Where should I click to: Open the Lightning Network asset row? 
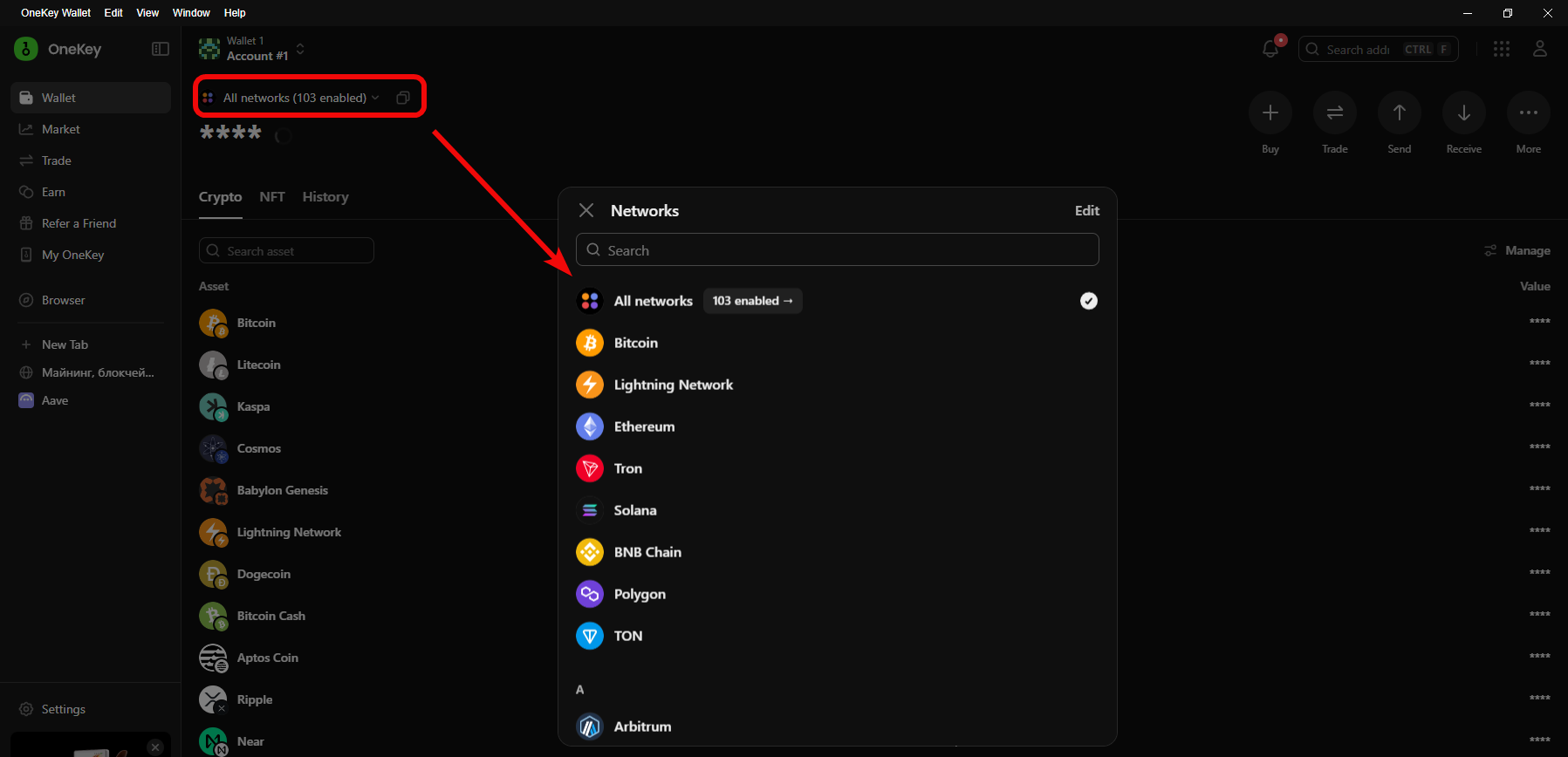click(874, 532)
